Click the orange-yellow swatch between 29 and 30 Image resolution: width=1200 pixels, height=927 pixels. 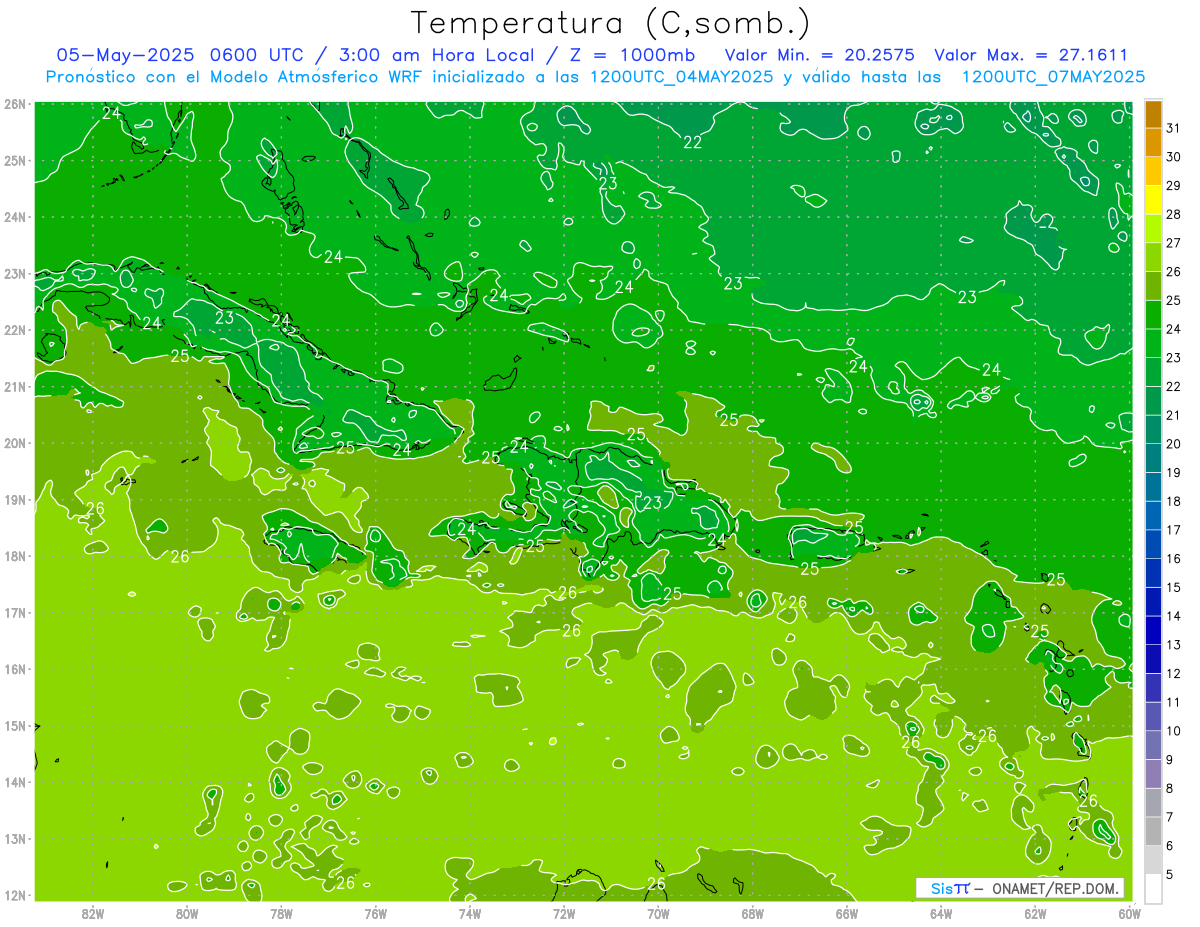[1153, 172]
